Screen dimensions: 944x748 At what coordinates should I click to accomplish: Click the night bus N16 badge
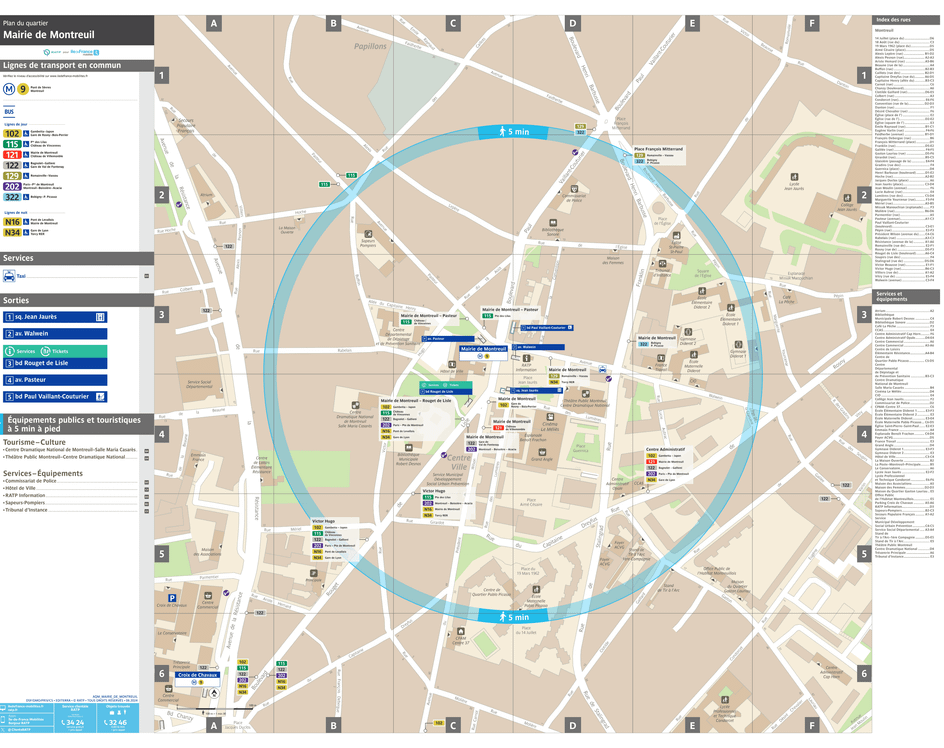click(12, 222)
